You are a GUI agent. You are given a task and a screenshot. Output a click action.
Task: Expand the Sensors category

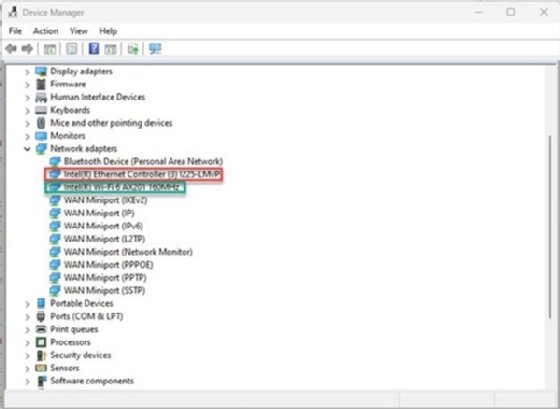point(28,369)
